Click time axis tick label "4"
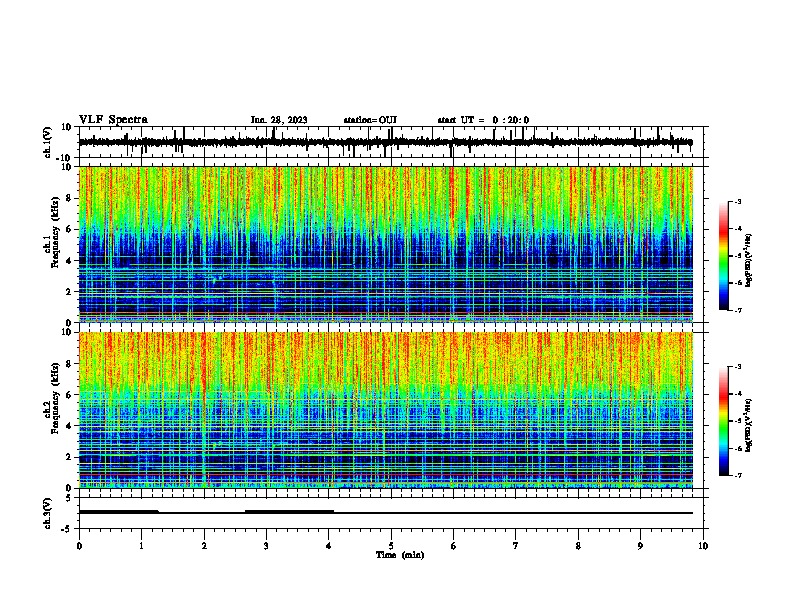This screenshot has height=612, width=792. (x=329, y=546)
